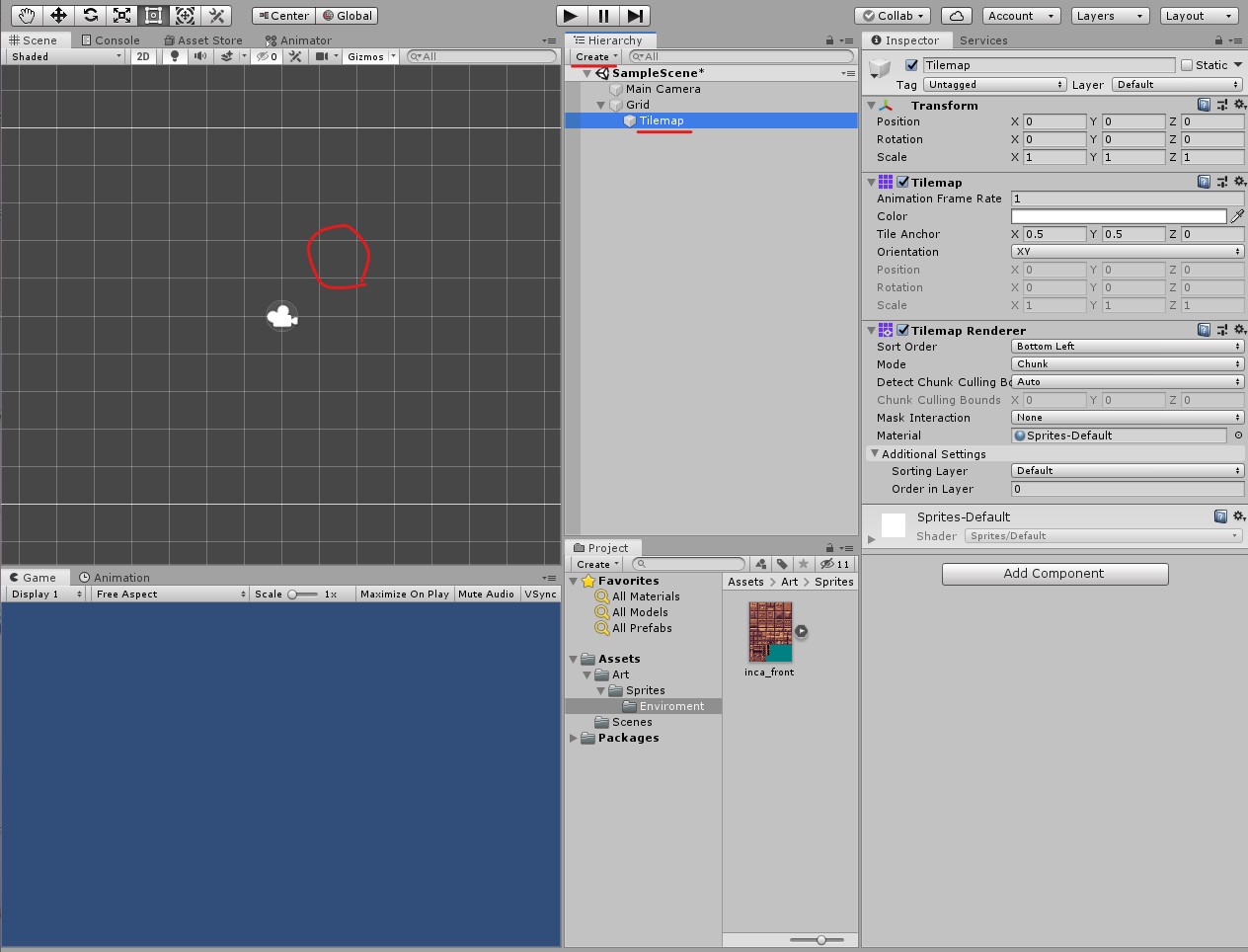Open the Shaded draw mode dropdown

[x=65, y=56]
